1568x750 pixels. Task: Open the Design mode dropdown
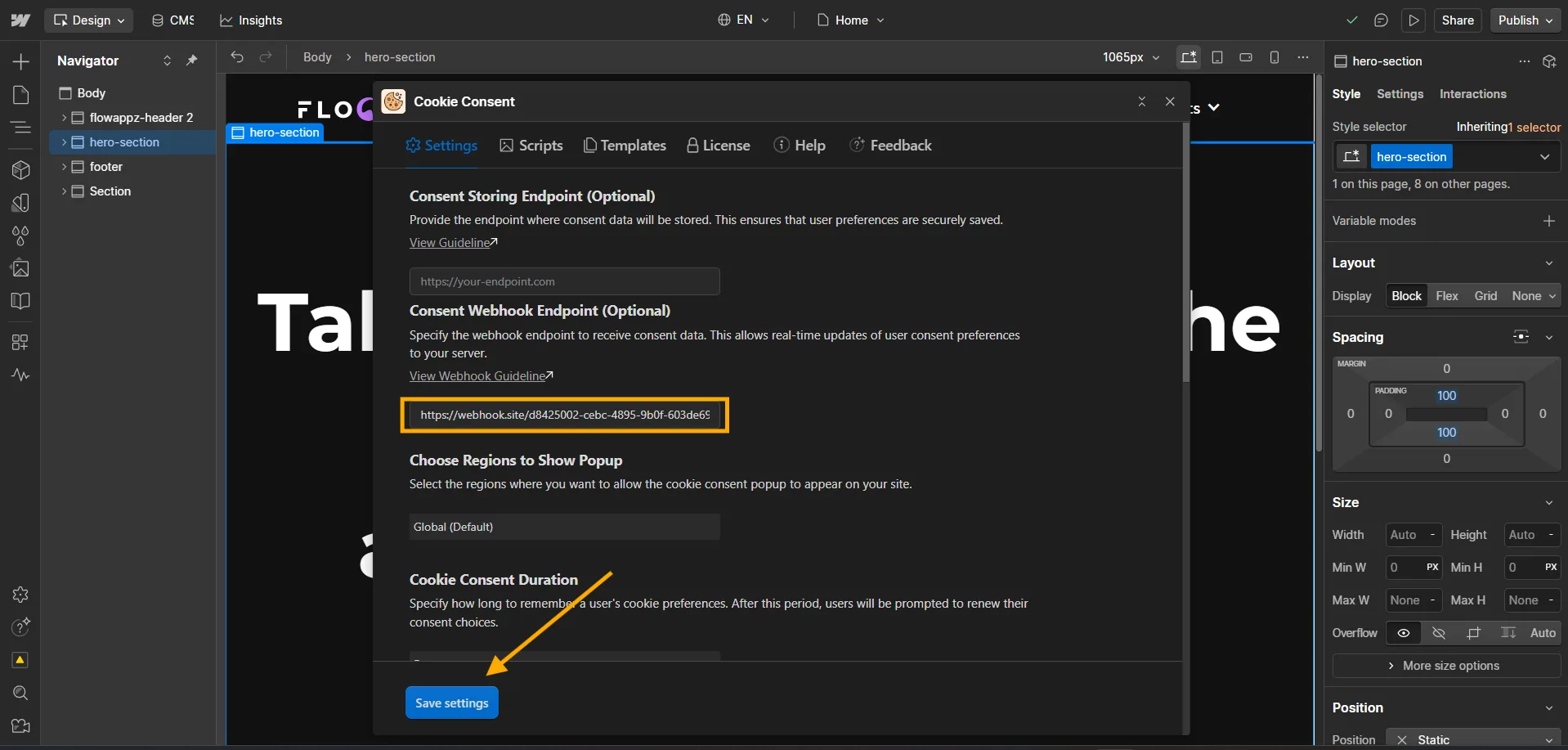point(88,20)
